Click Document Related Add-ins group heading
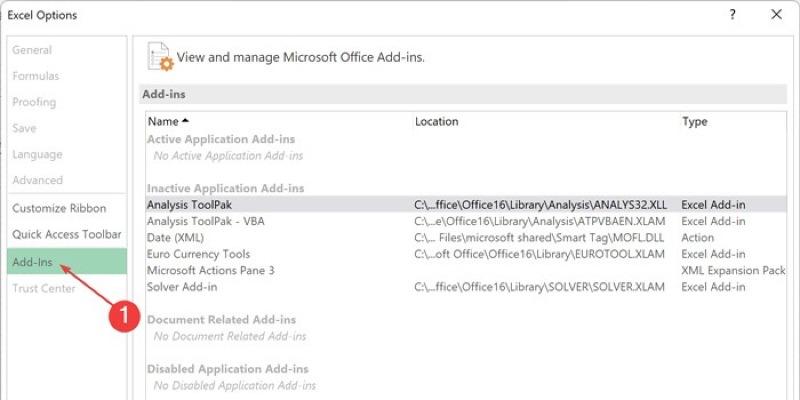Viewport: 800px width, 400px height. tap(221, 319)
